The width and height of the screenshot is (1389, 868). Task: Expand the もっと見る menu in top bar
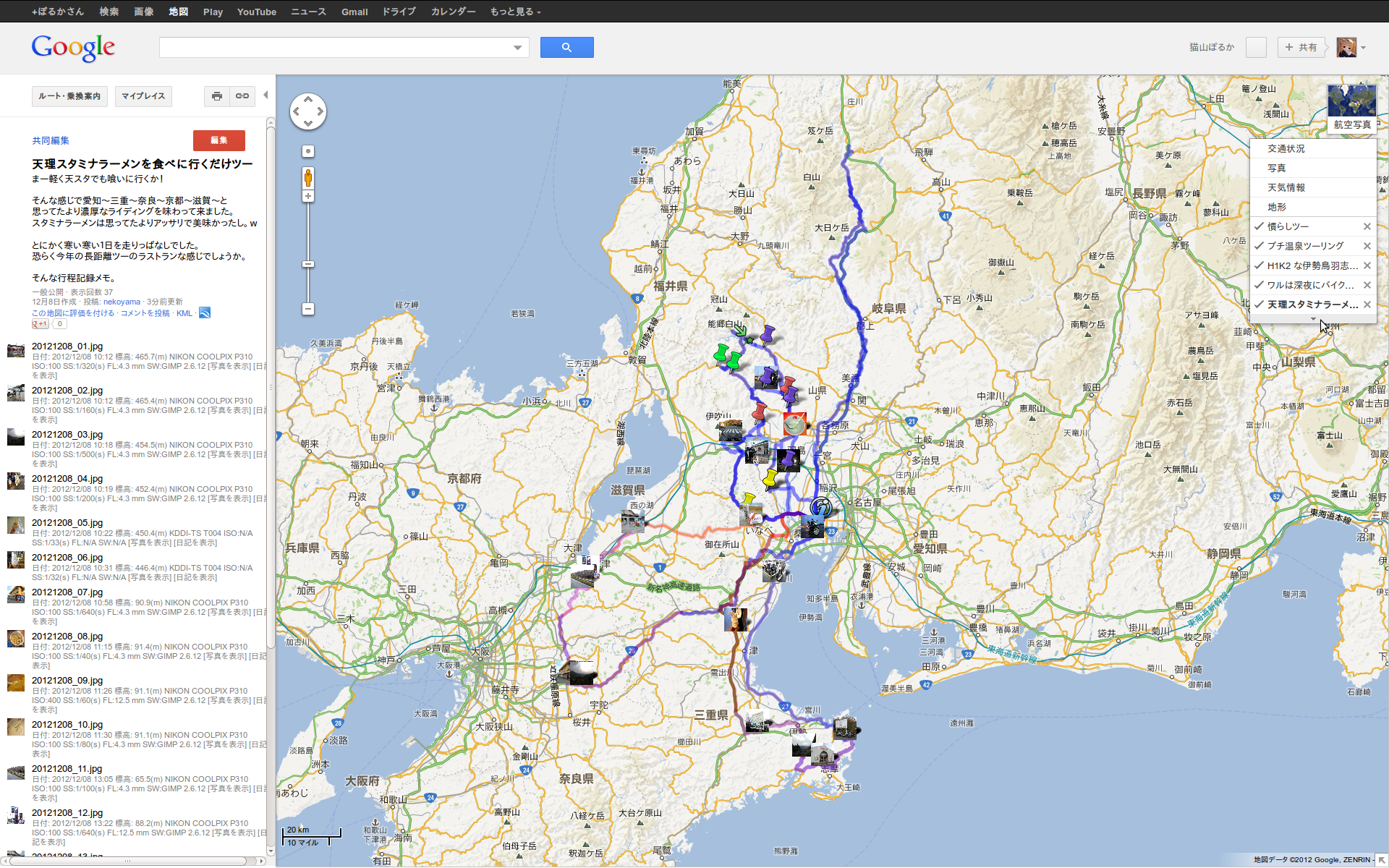[515, 12]
